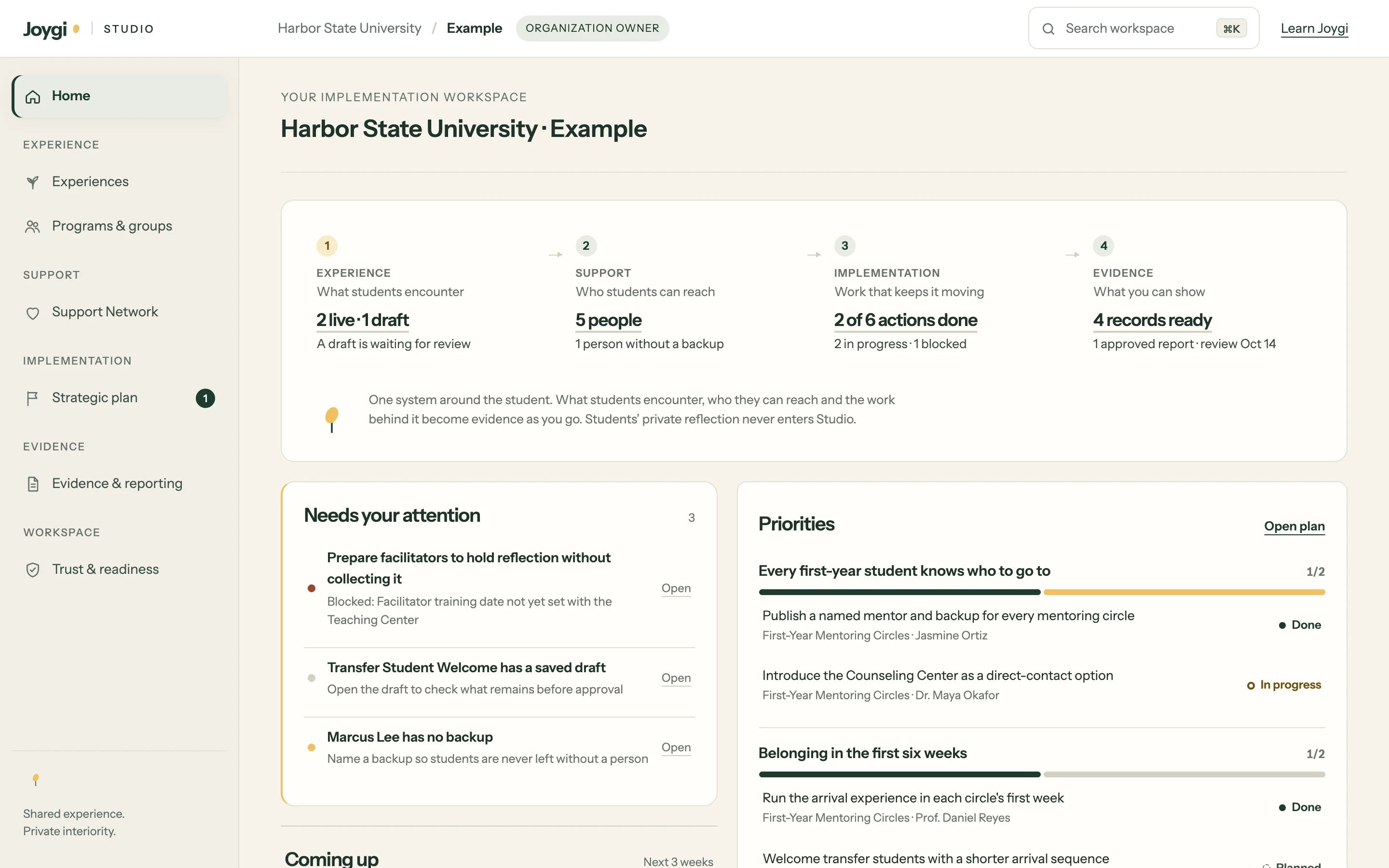This screenshot has width=1389, height=868.
Task: Click the step 3 Implementation number badge
Action: click(845, 246)
